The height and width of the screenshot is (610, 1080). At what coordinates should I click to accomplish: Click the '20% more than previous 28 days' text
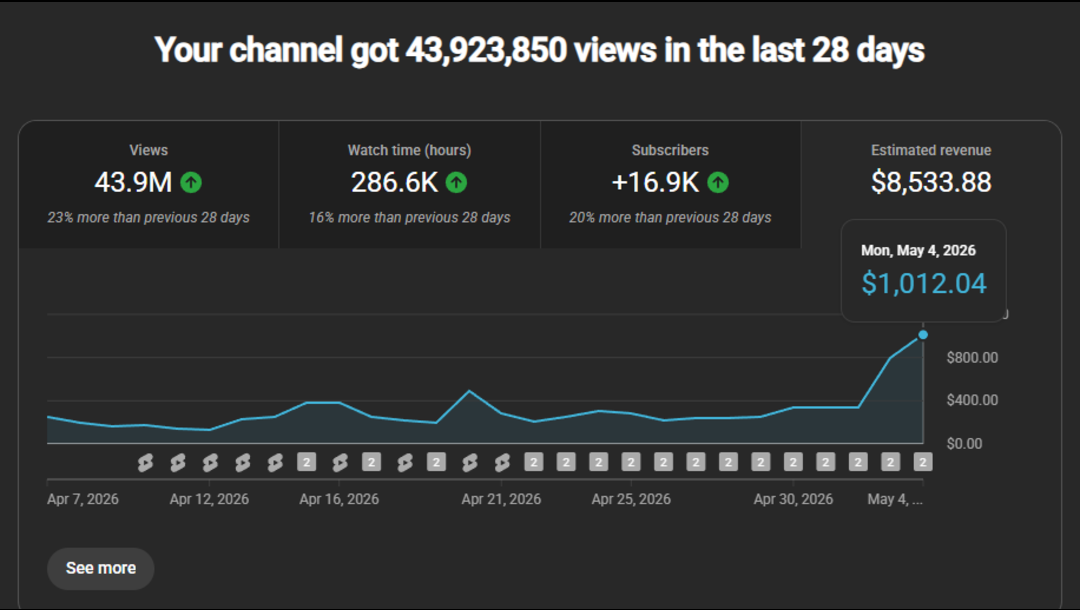click(x=670, y=218)
